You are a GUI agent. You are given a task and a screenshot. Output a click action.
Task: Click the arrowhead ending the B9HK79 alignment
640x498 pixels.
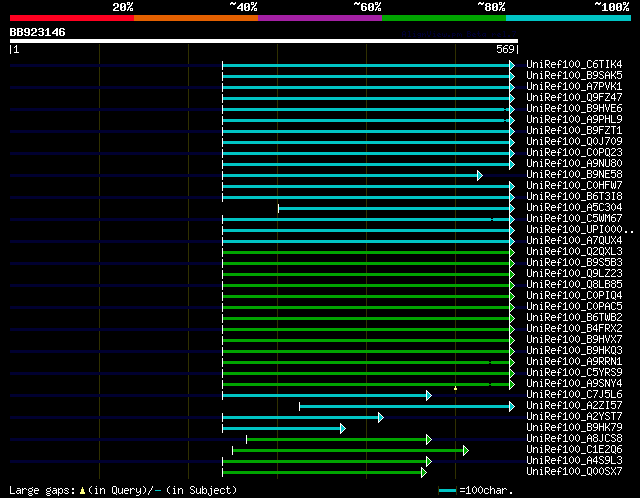[343, 428]
